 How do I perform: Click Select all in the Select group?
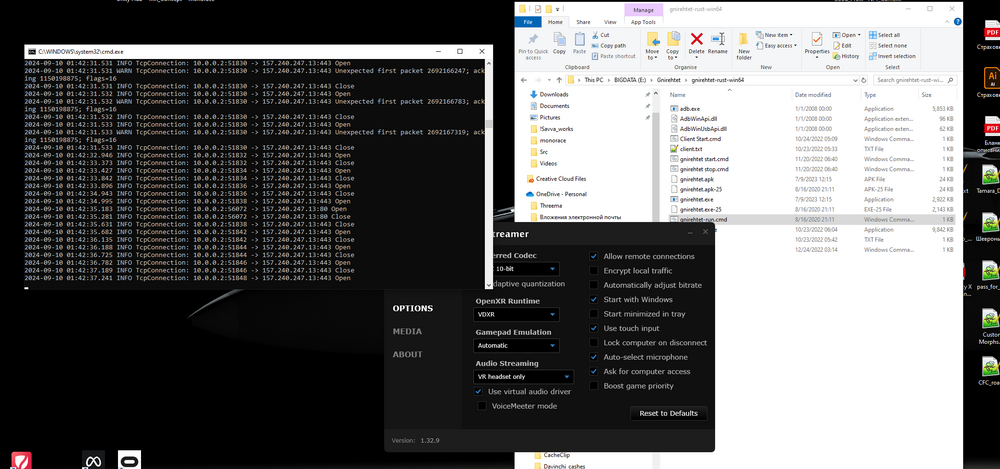point(884,35)
